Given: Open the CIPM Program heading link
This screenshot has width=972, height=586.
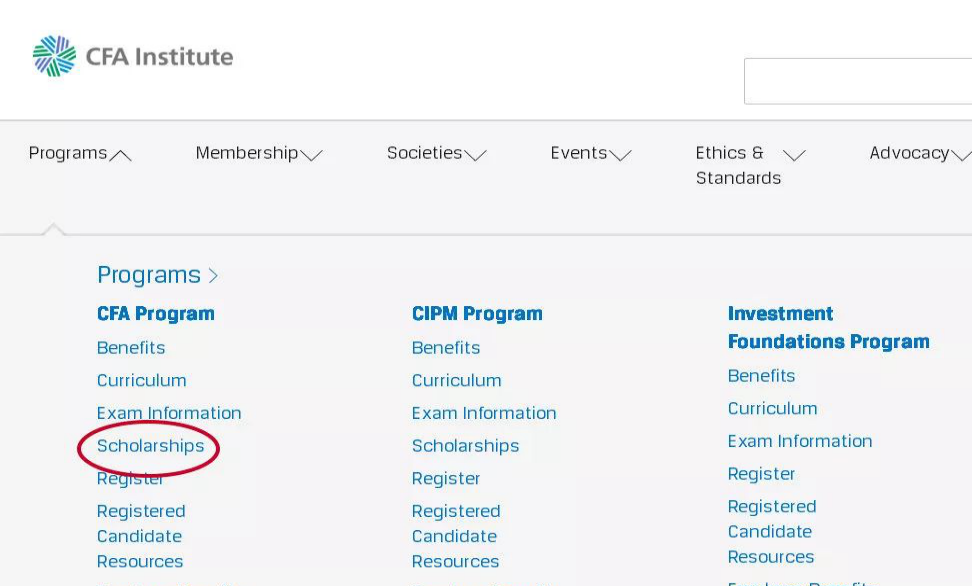Looking at the screenshot, I should point(477,314).
